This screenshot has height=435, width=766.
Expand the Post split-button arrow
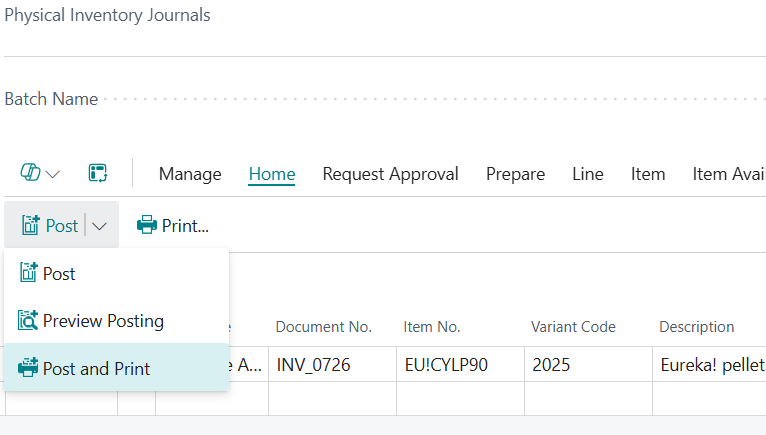point(99,226)
